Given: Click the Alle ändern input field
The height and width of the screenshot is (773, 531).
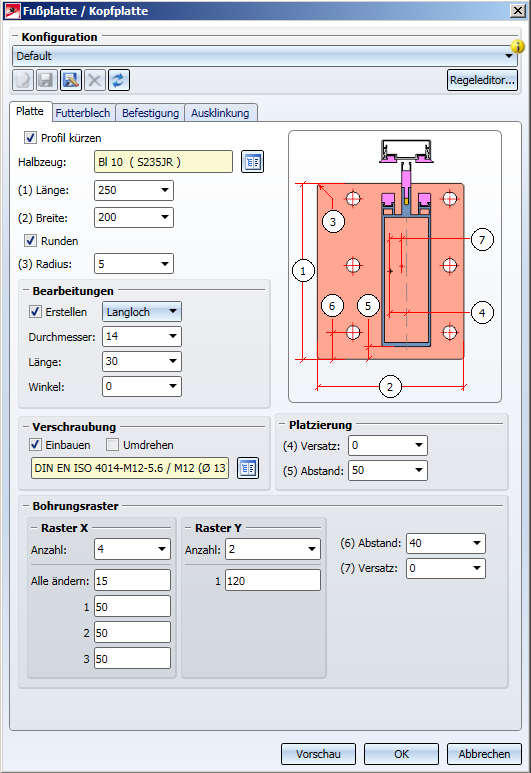Looking at the screenshot, I should (x=133, y=581).
